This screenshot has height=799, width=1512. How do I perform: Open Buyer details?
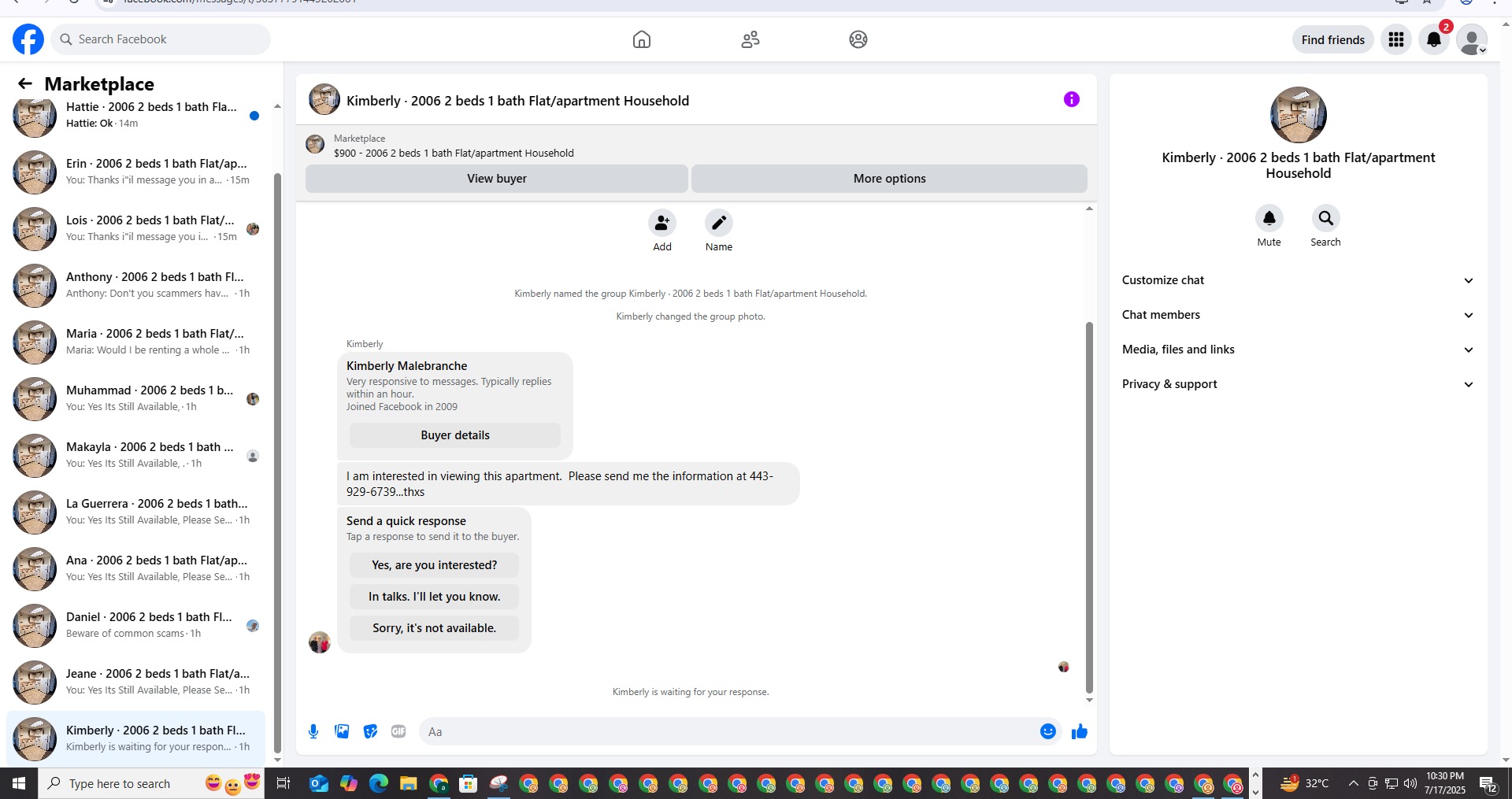pyautogui.click(x=455, y=435)
